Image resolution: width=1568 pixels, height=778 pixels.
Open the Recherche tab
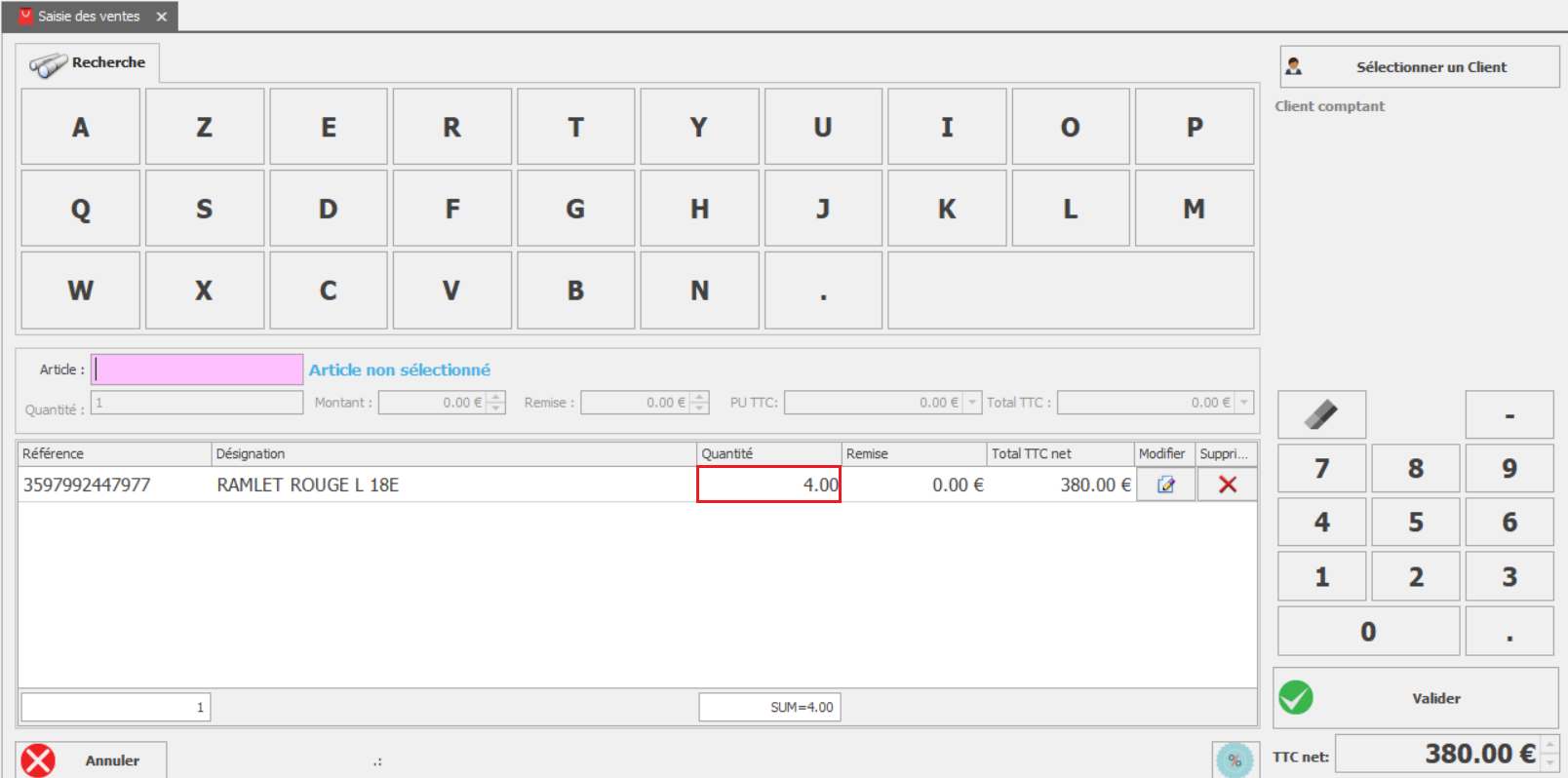[x=88, y=63]
